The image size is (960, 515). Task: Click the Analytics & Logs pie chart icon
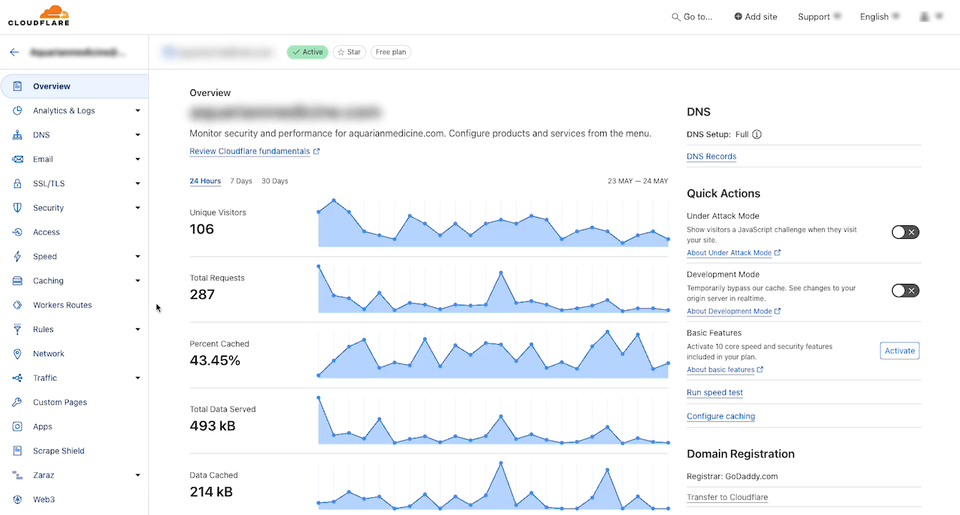[x=18, y=111]
